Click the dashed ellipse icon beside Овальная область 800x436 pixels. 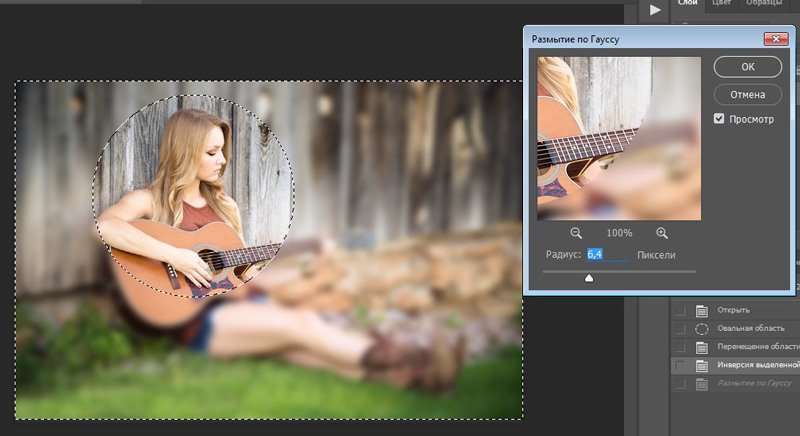coord(702,329)
